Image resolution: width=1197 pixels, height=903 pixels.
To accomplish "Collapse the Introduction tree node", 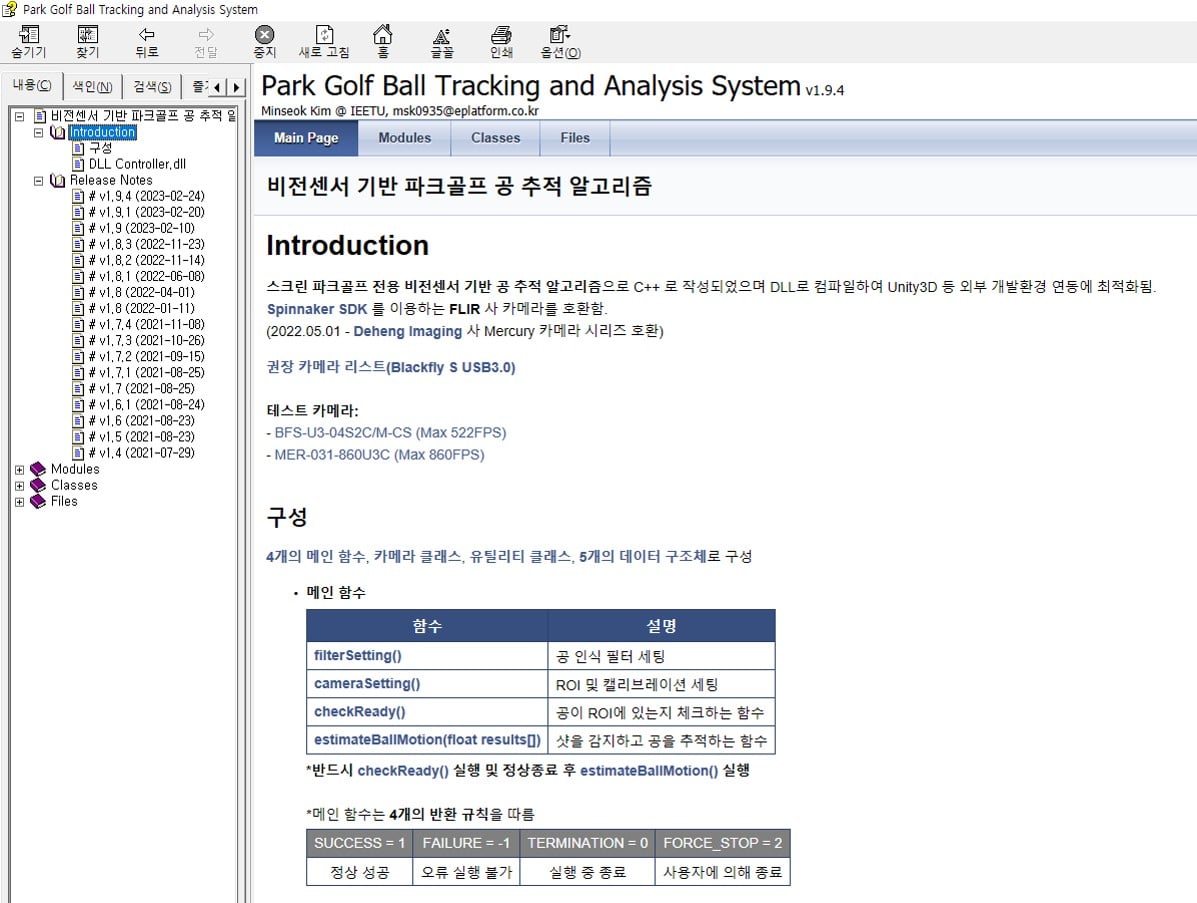I will 38,133.
